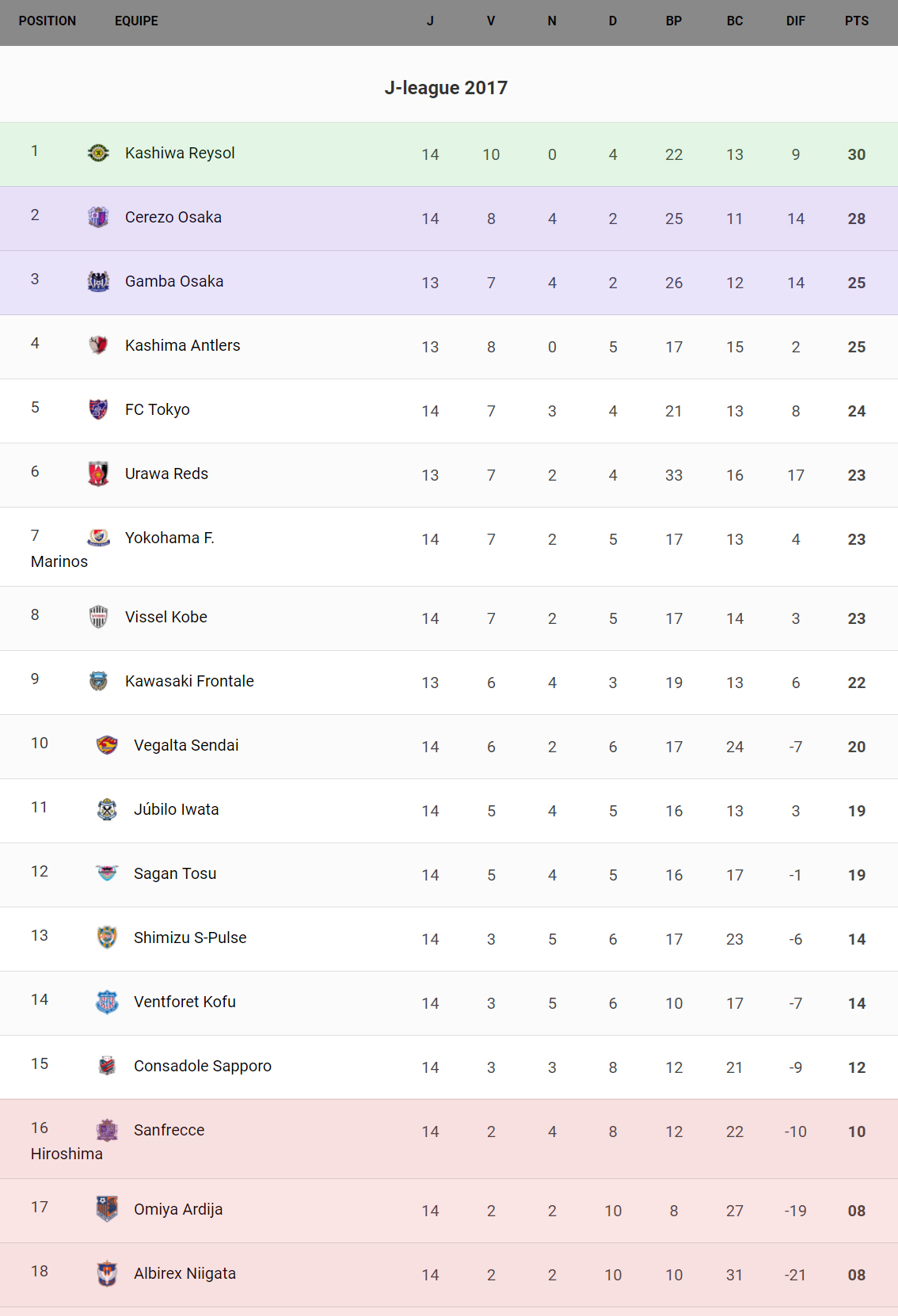Click the Kawasaki Frontale team badge
Viewport: 898px width, 1316px height.
[98, 681]
